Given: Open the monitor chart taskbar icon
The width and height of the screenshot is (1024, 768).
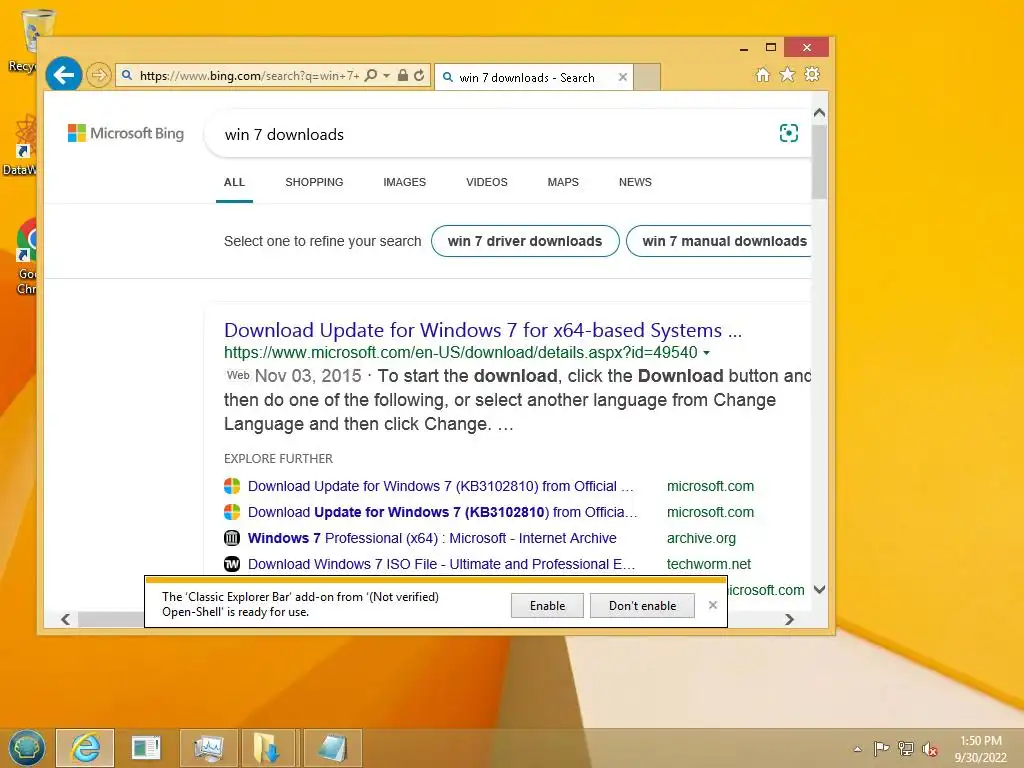Looking at the screenshot, I should pyautogui.click(x=208, y=748).
